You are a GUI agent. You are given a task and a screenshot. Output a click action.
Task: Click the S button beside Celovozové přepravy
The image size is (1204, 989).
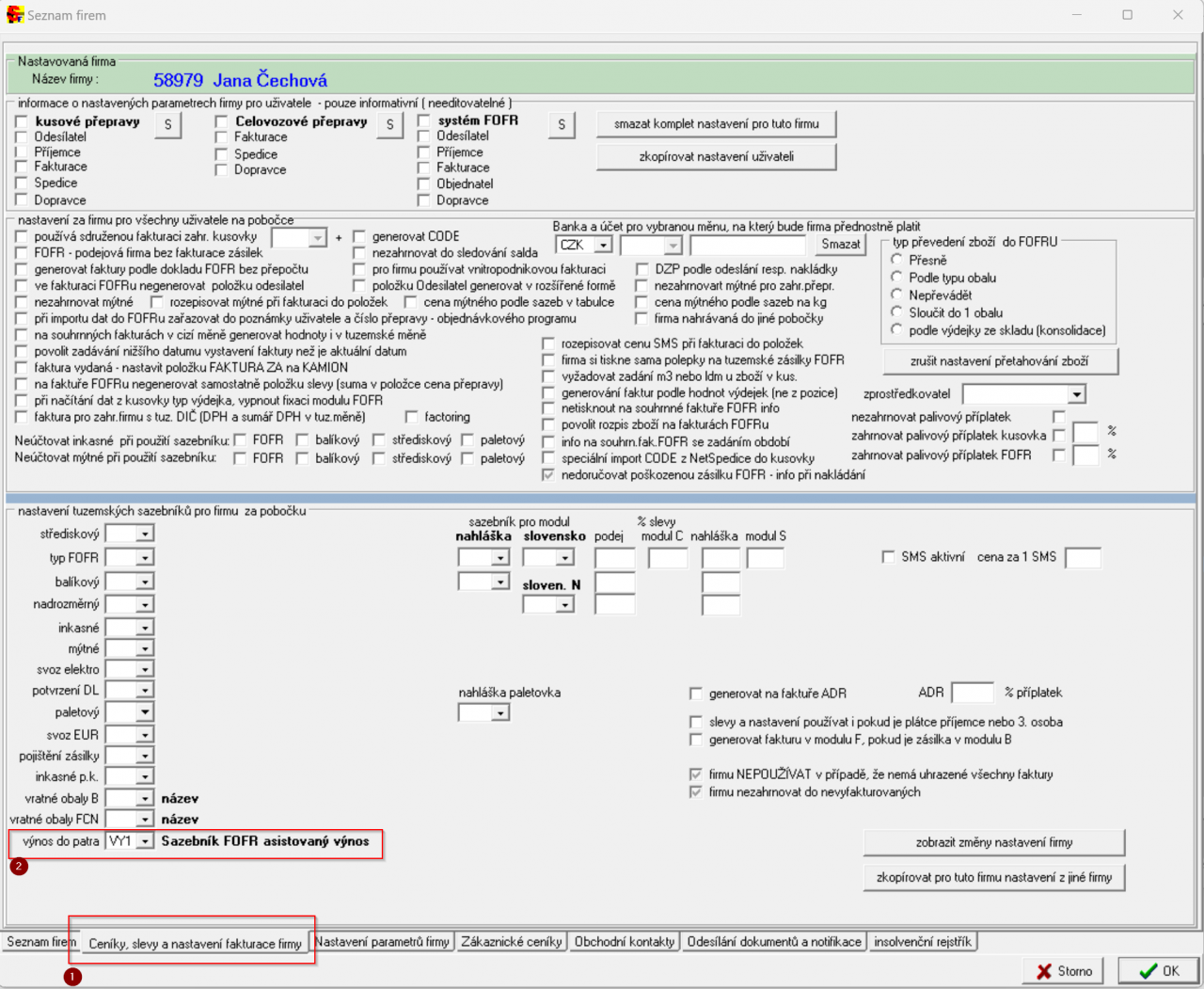[x=390, y=124]
